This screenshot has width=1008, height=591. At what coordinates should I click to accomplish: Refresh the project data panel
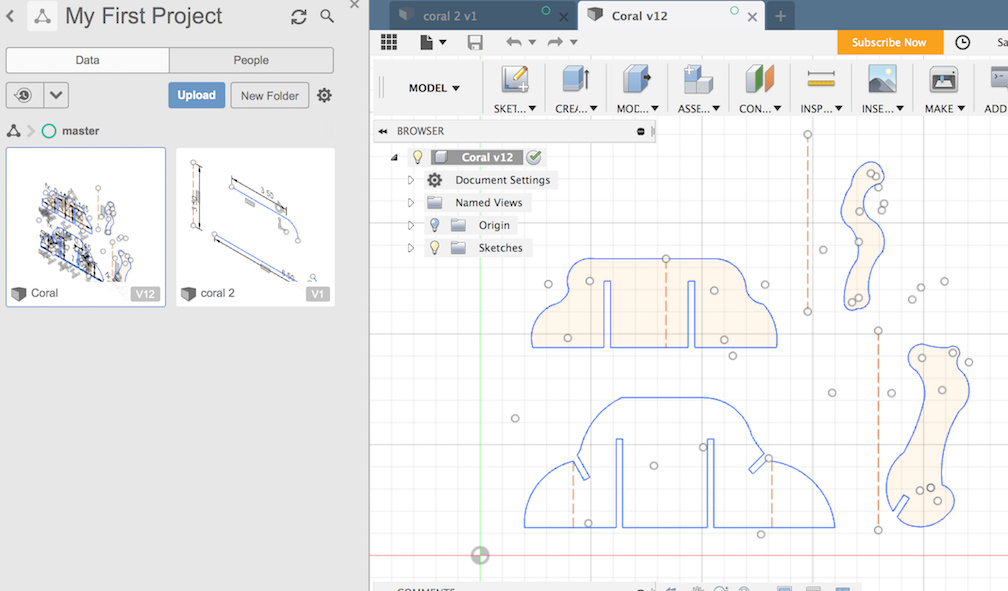click(x=298, y=17)
